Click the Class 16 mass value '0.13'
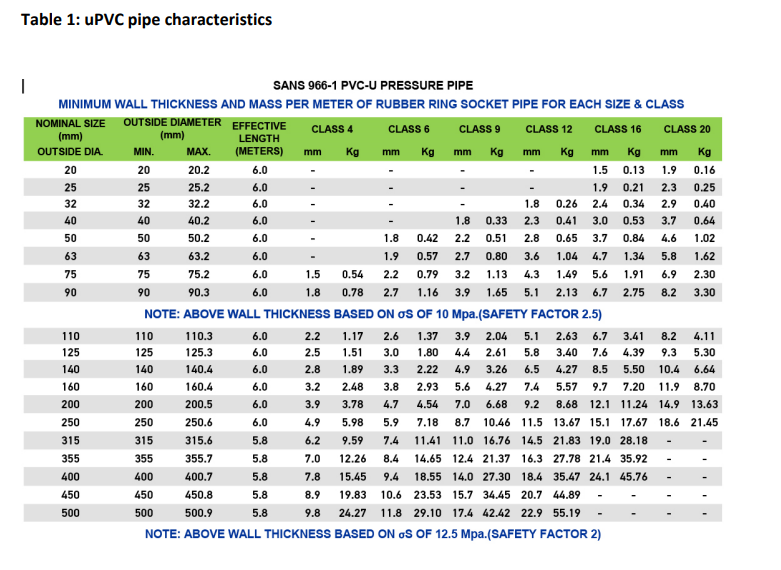The width and height of the screenshot is (781, 570). click(x=634, y=170)
